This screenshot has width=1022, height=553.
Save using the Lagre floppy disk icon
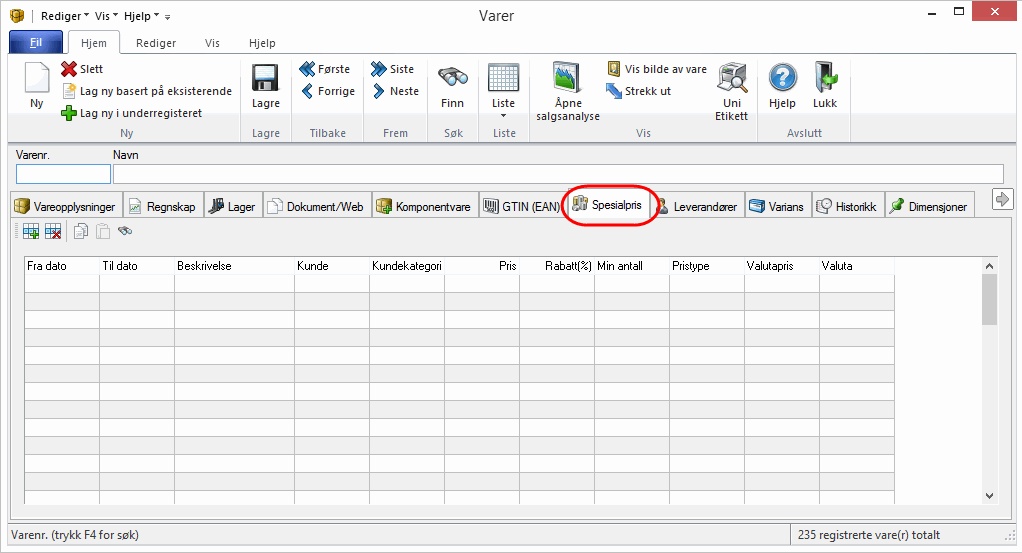tap(265, 80)
